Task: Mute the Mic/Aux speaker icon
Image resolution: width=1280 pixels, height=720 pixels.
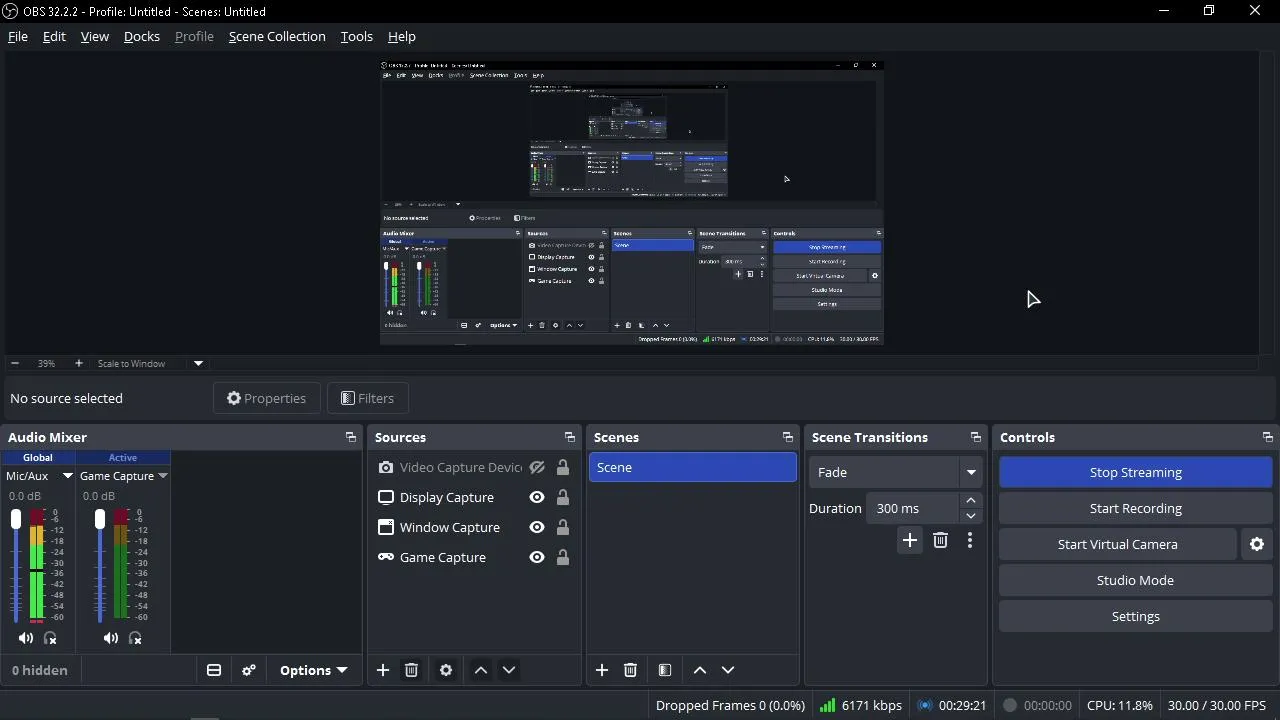Action: (26, 638)
